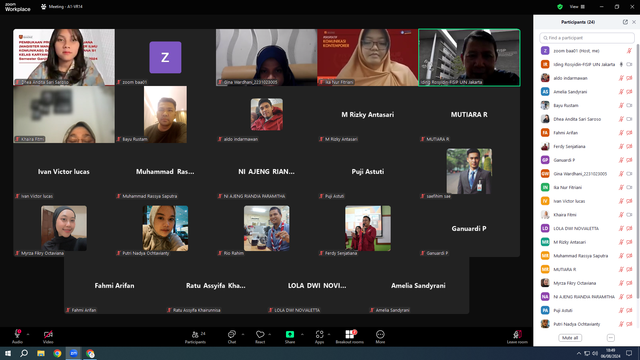Click the green Share screen button
640x360 pixels.
tap(290, 336)
